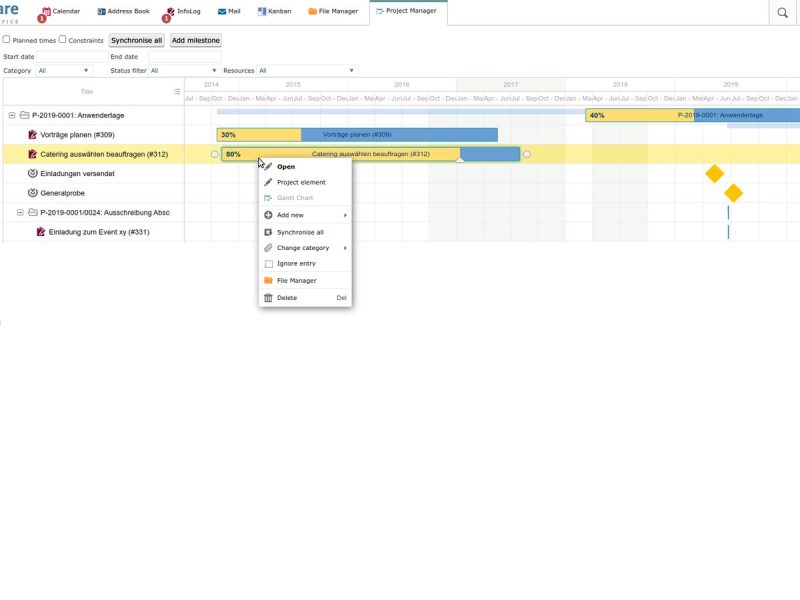Click trash icon next to Delete
The image size is (800, 600).
(x=268, y=297)
